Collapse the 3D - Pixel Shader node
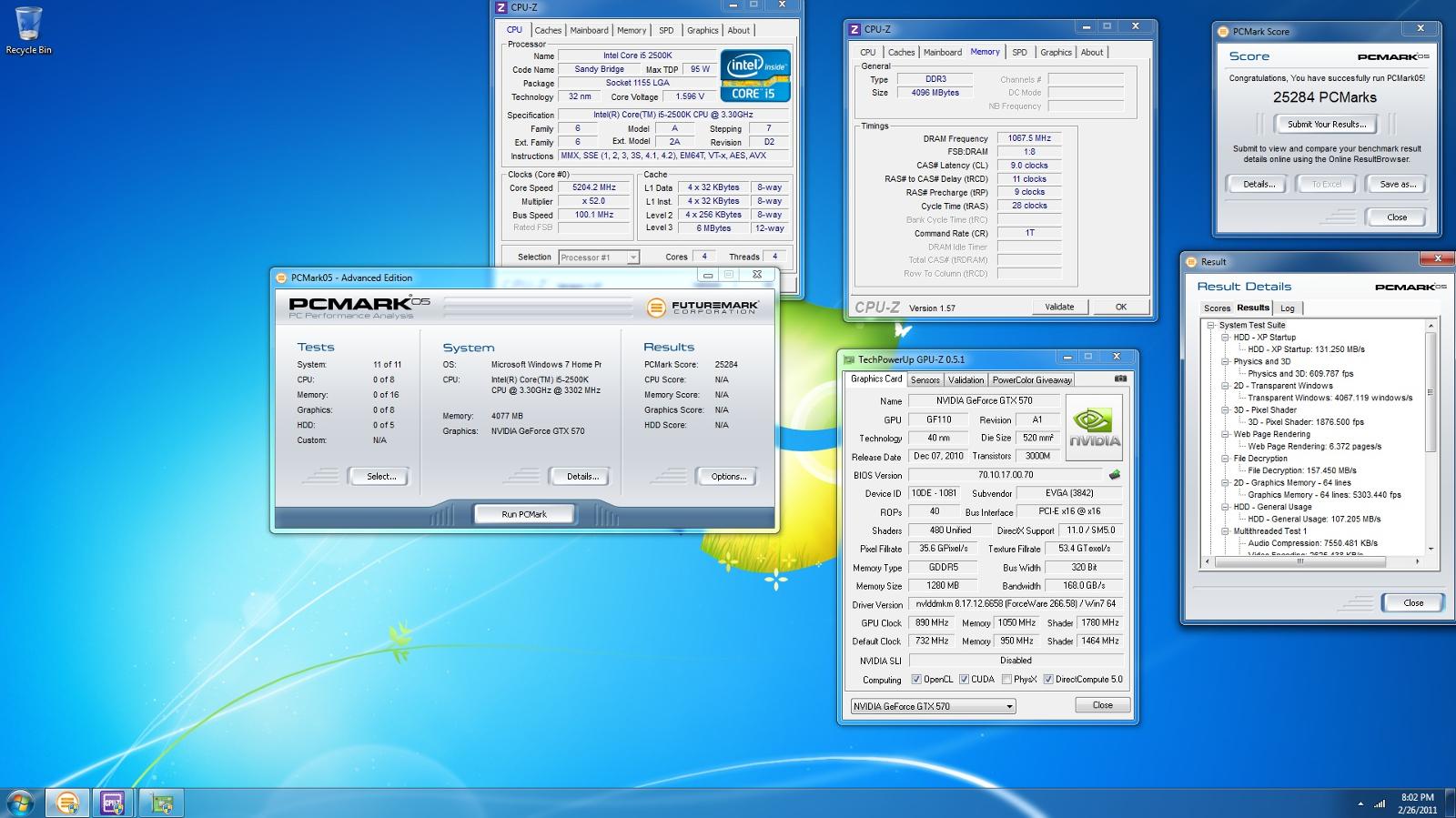Screen dimensions: 1456x818 point(1225,410)
